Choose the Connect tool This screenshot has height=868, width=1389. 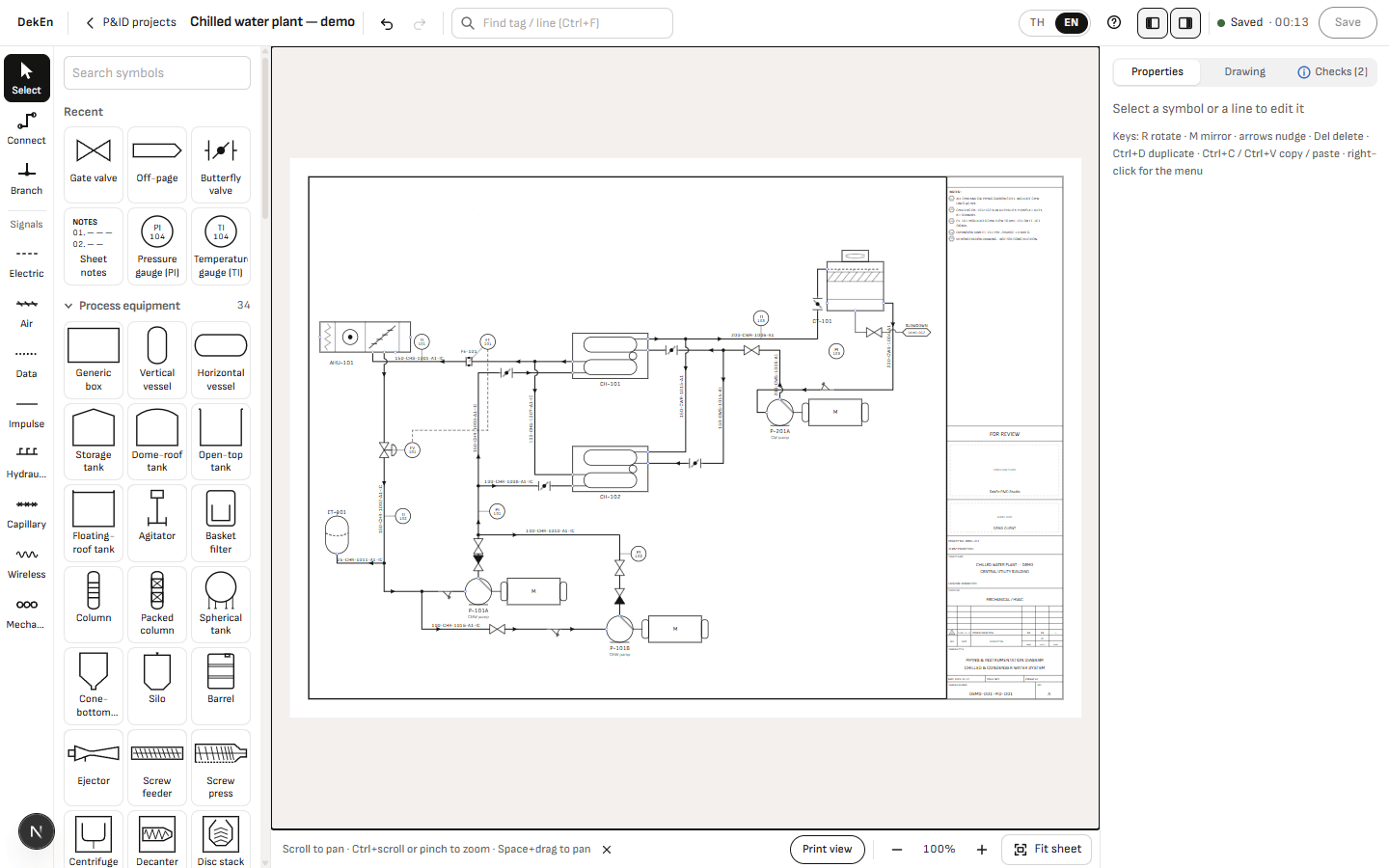tap(27, 128)
